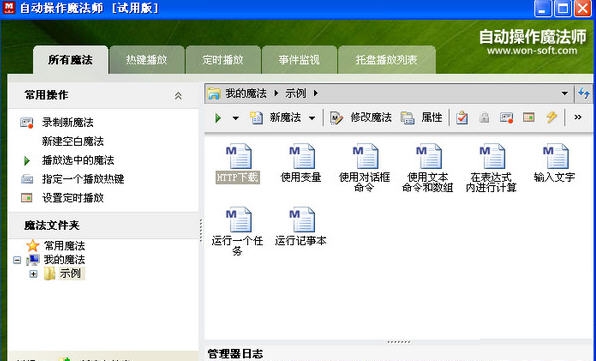
Task: Open the 定时播放 tab
Action: (223, 60)
